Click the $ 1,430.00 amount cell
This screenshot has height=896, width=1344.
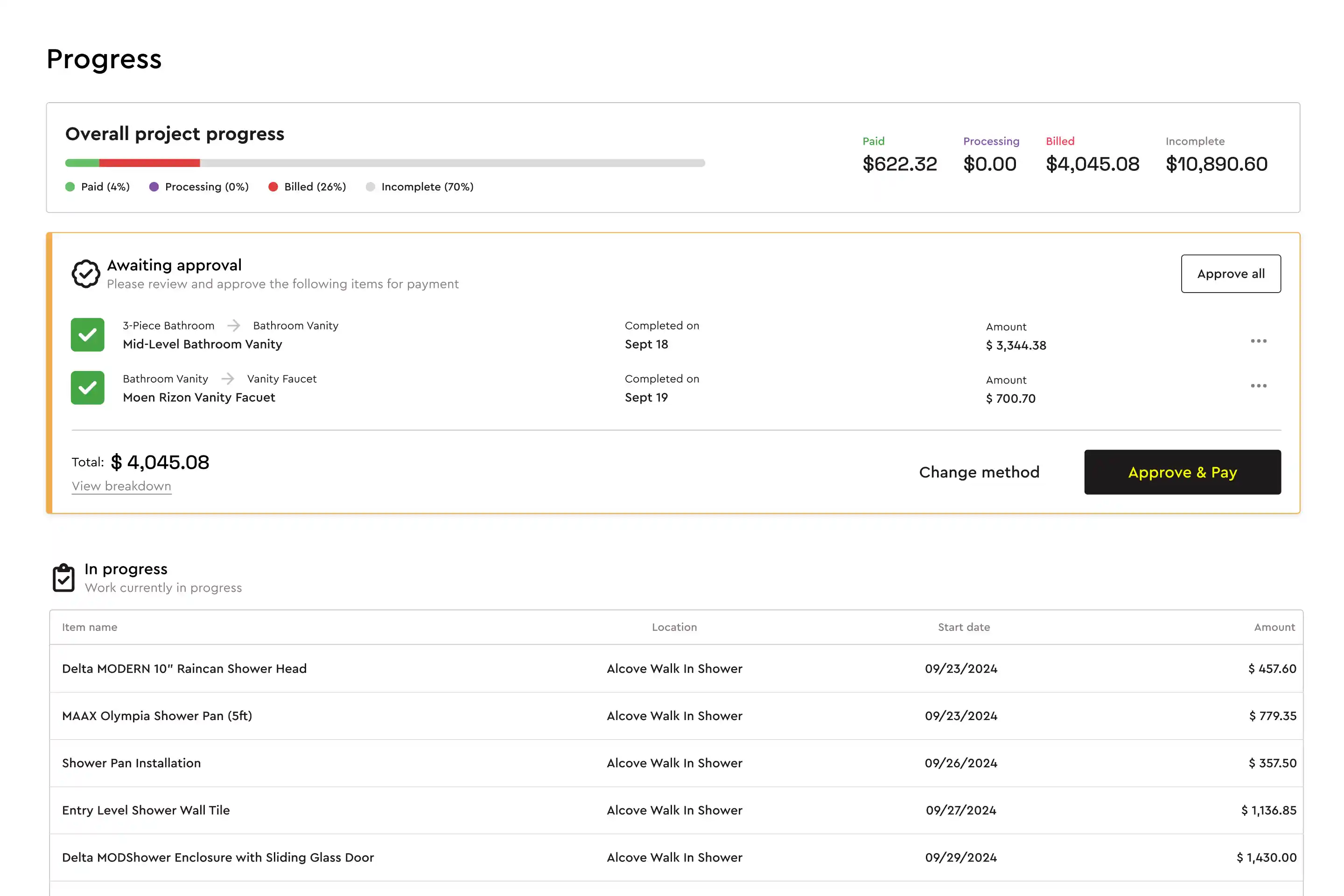click(1266, 858)
